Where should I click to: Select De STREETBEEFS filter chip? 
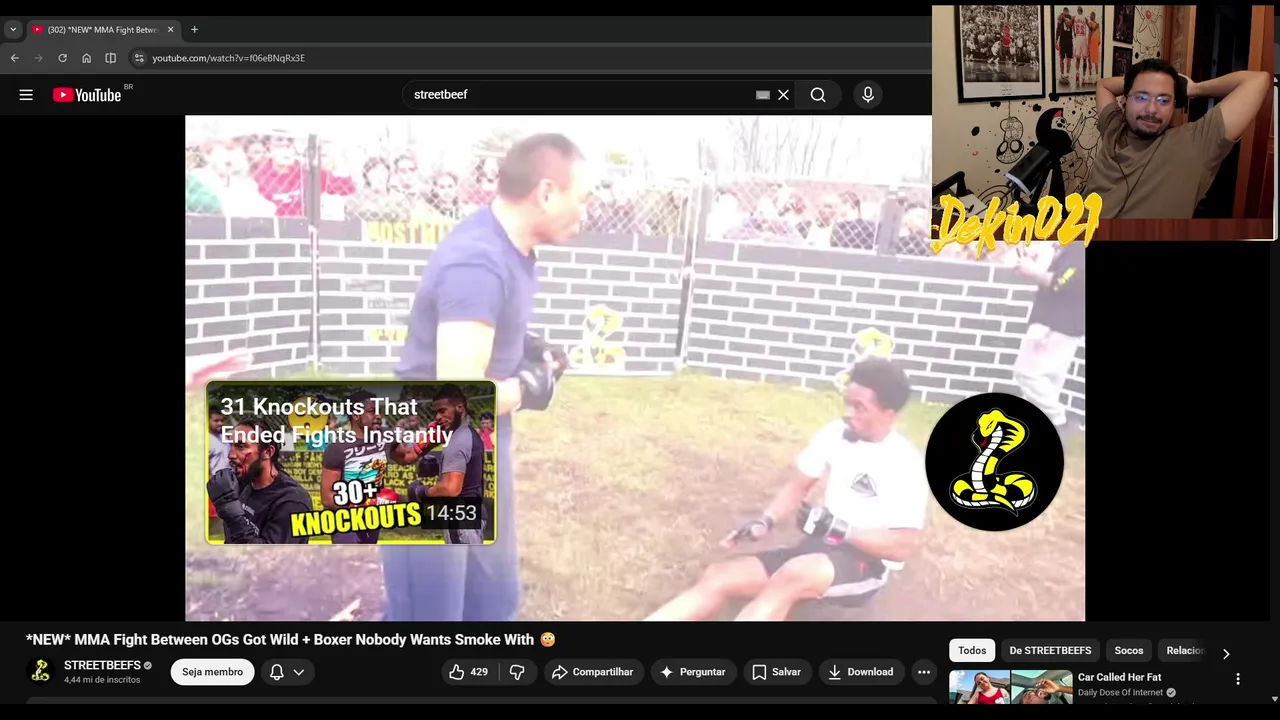pos(1050,650)
